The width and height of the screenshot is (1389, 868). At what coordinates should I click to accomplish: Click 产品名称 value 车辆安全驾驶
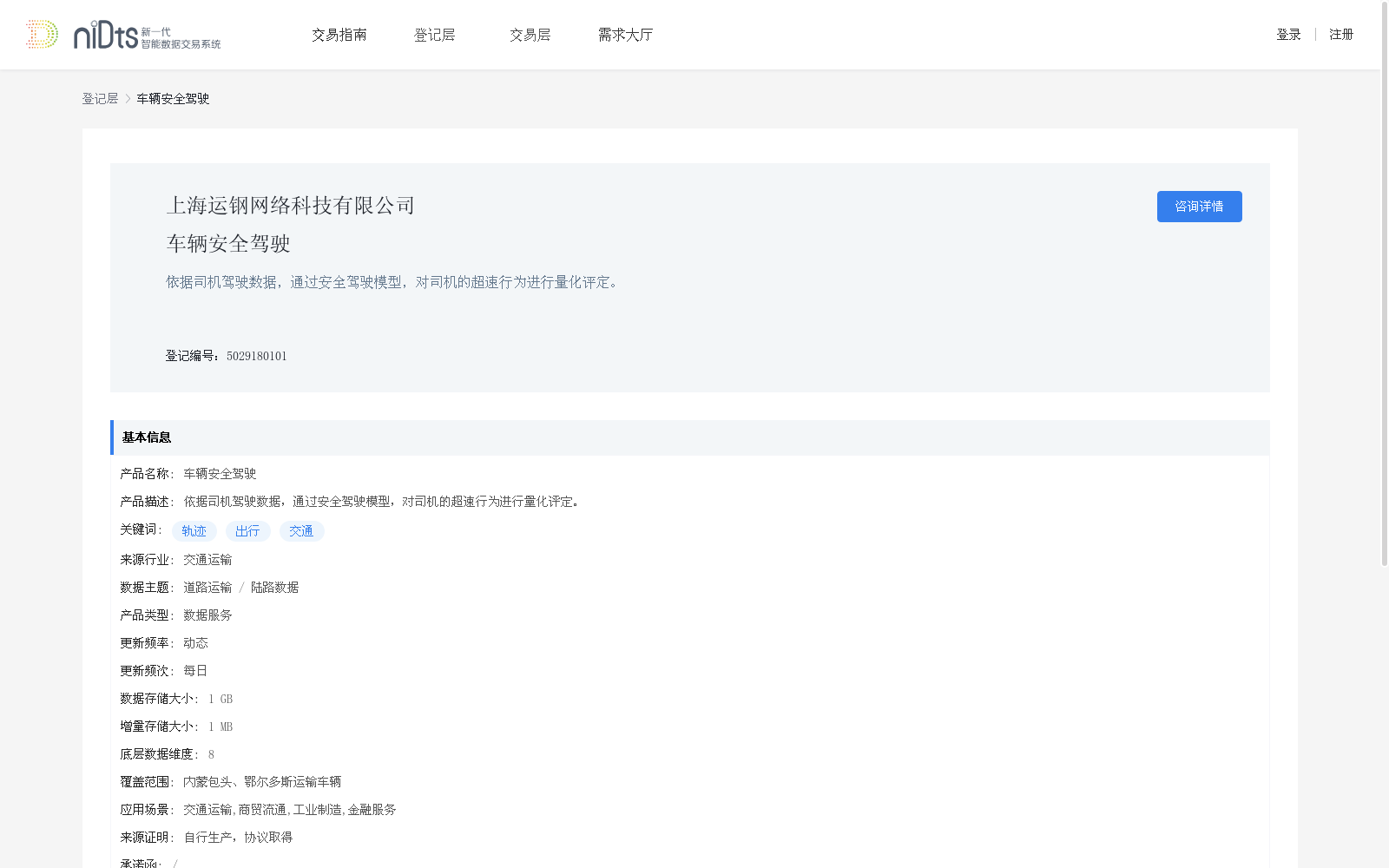click(220, 474)
